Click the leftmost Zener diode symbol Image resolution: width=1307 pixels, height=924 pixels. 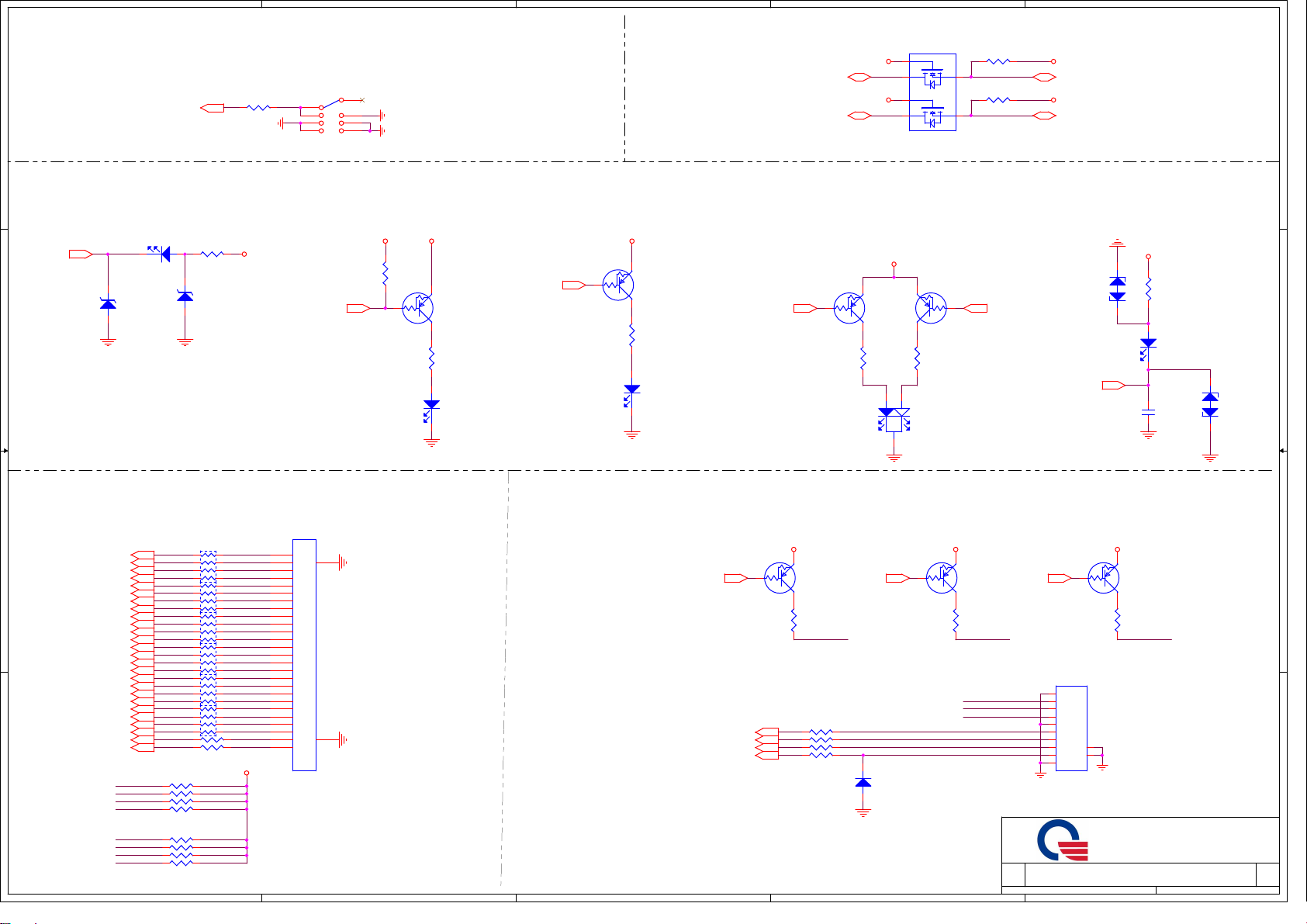pos(108,304)
